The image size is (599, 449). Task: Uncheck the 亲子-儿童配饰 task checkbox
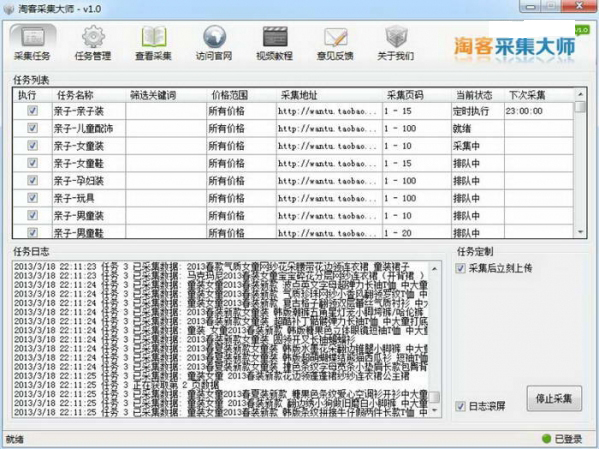click(32, 128)
